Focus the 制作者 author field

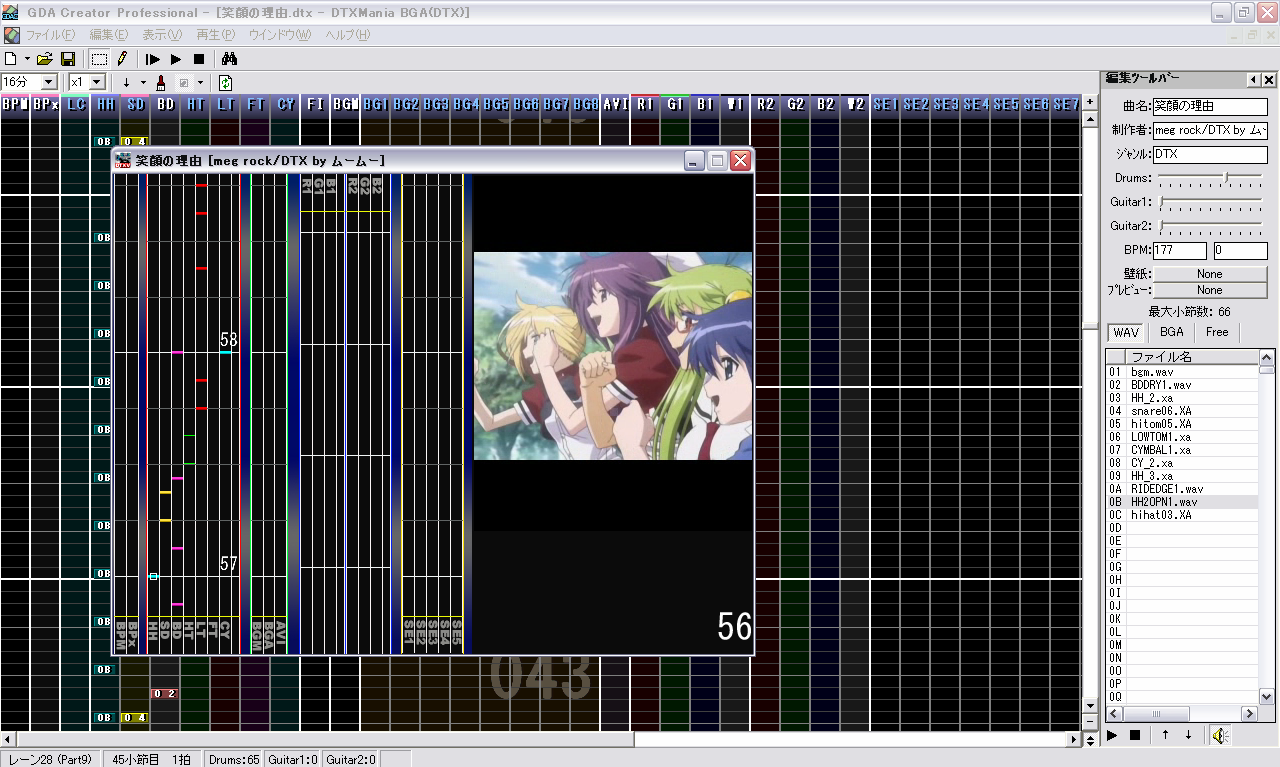[1210, 130]
